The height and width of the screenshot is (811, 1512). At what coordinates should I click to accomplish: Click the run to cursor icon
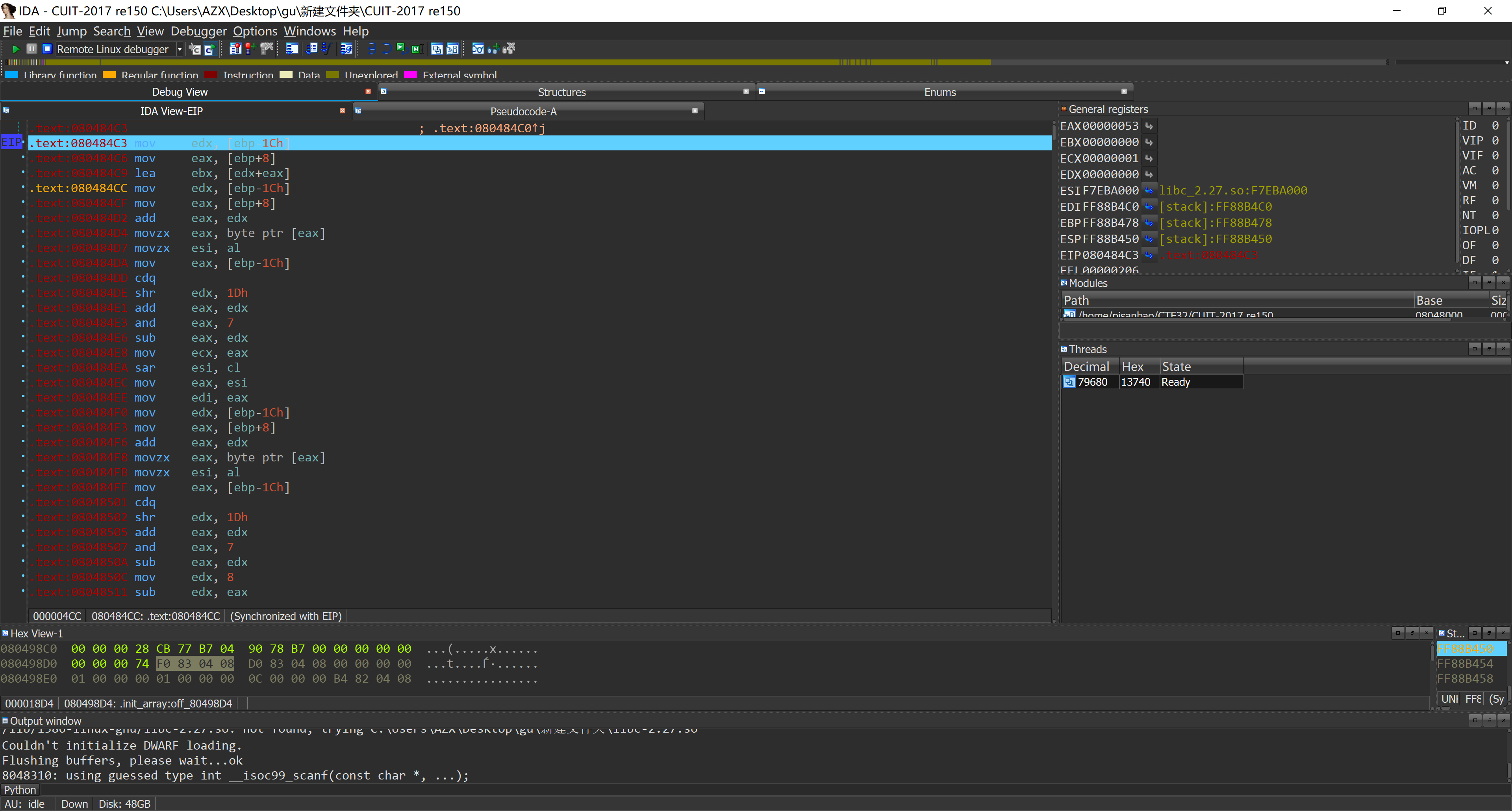pyautogui.click(x=417, y=49)
